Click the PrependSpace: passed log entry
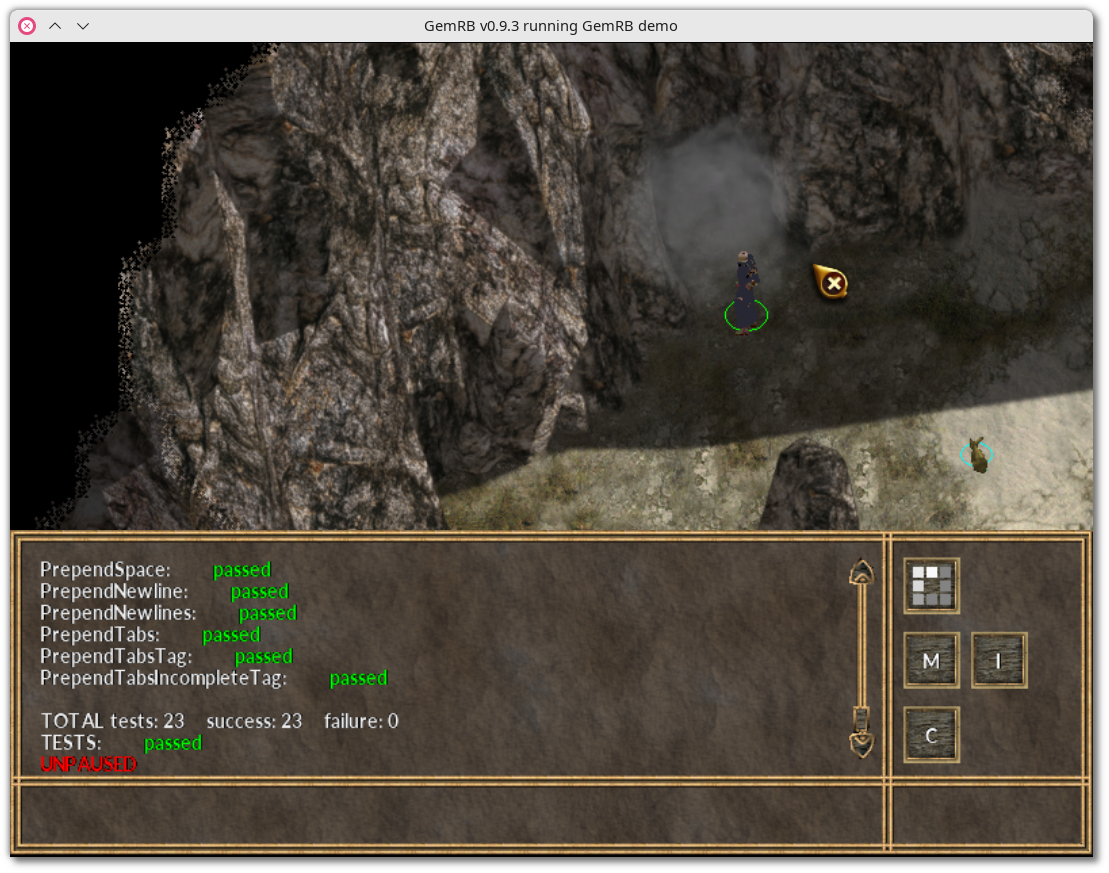 [x=155, y=570]
